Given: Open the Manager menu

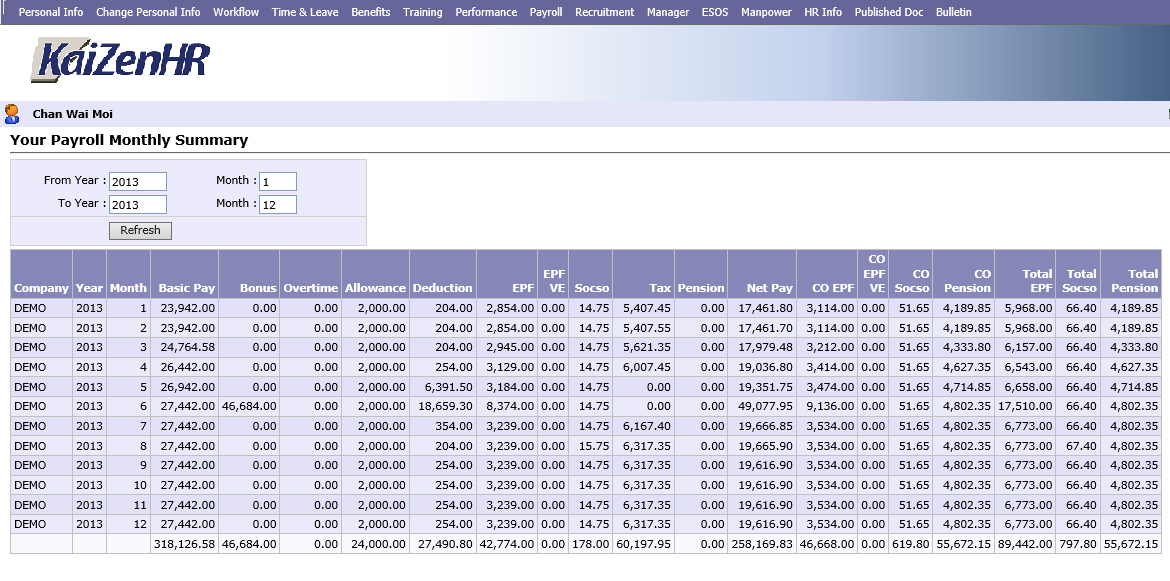Looking at the screenshot, I should (668, 13).
